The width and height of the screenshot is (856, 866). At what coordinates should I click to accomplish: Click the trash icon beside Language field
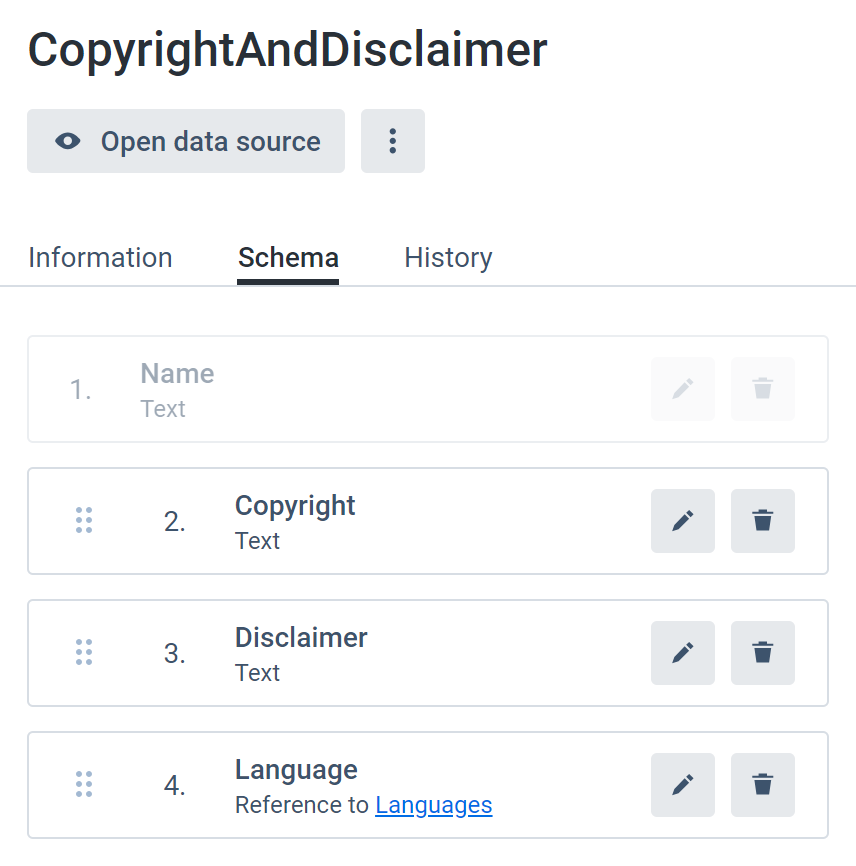(763, 785)
